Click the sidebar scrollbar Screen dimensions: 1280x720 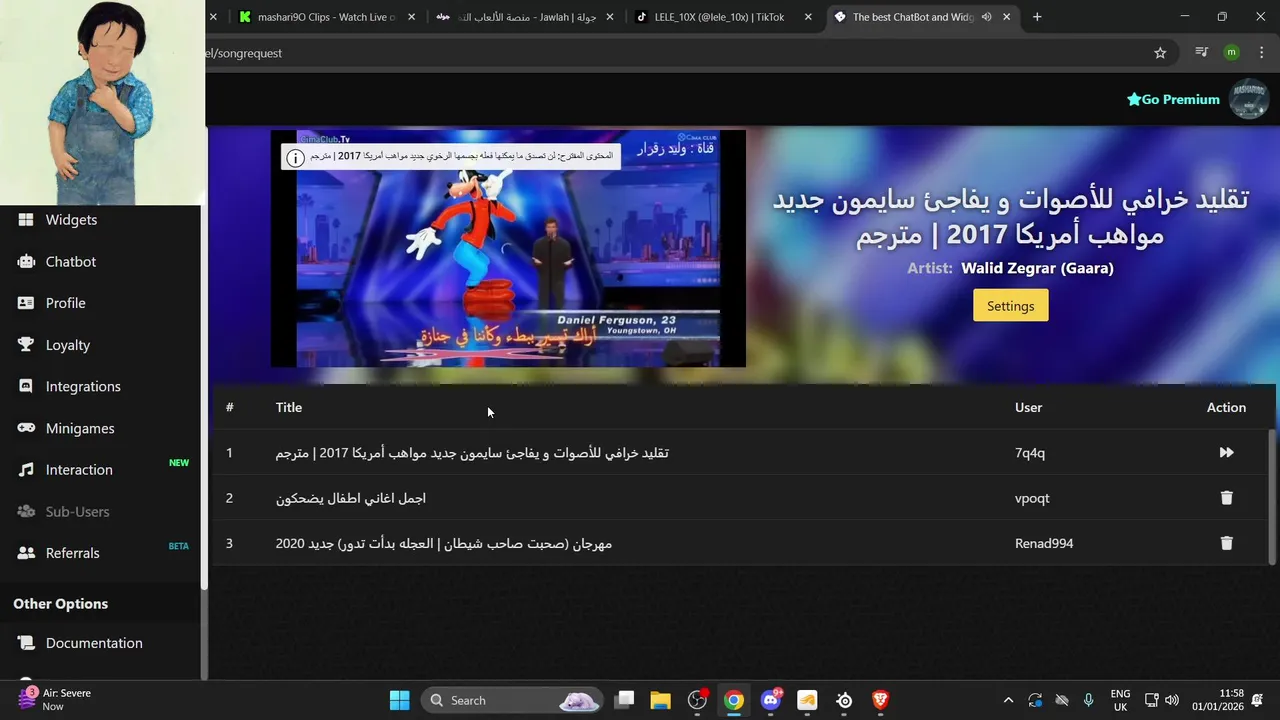[x=204, y=398]
